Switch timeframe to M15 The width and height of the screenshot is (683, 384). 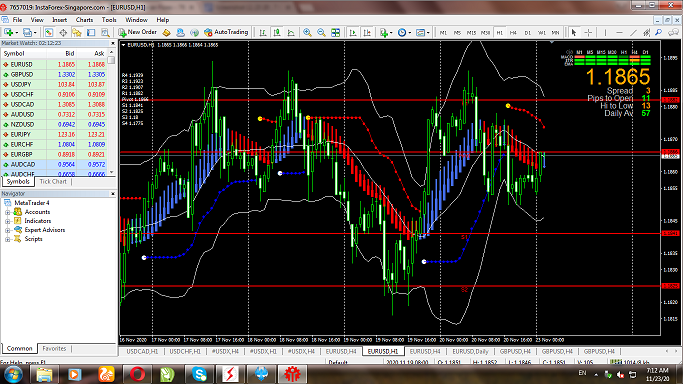tap(471, 33)
